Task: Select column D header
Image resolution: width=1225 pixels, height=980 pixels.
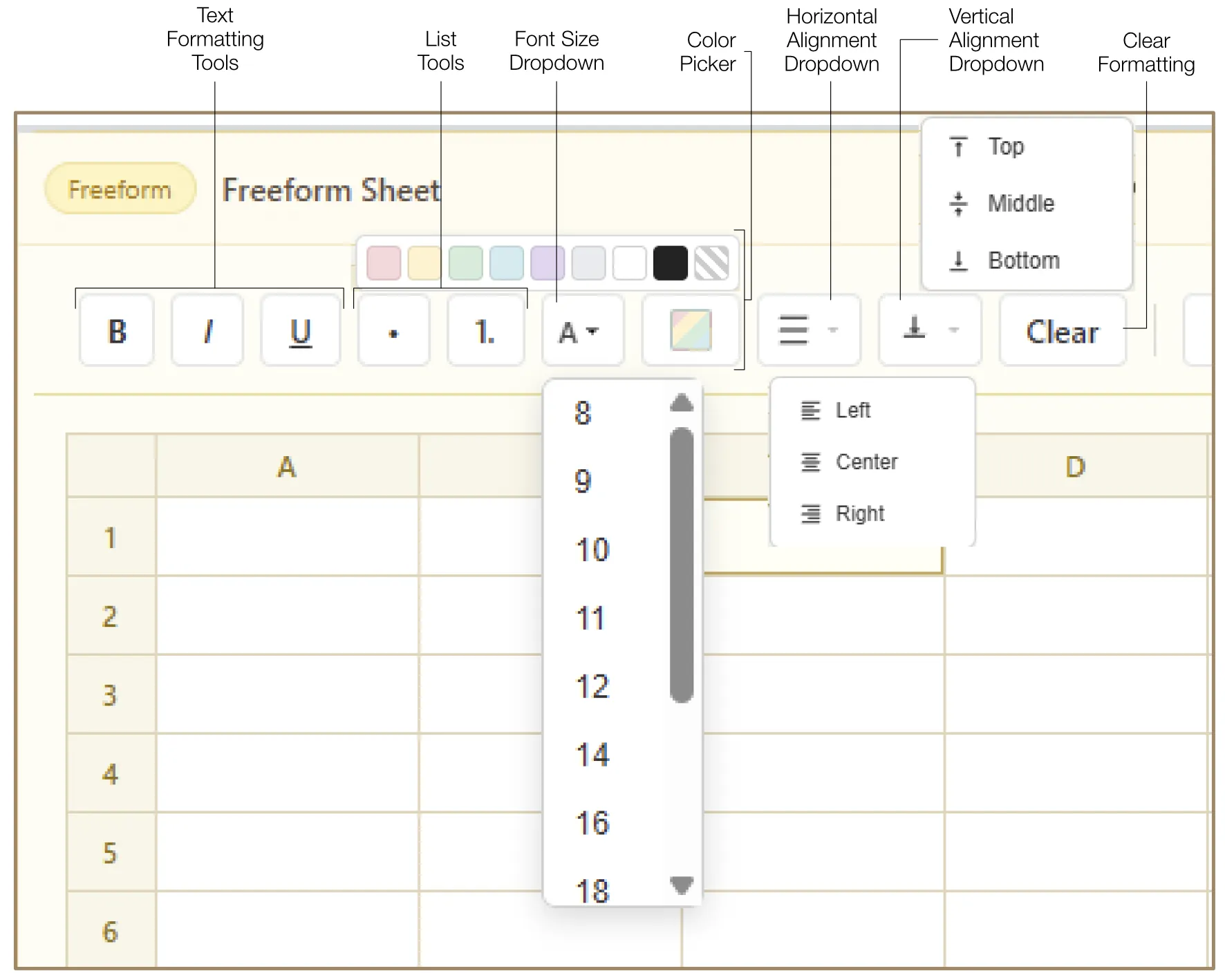Action: [1076, 467]
